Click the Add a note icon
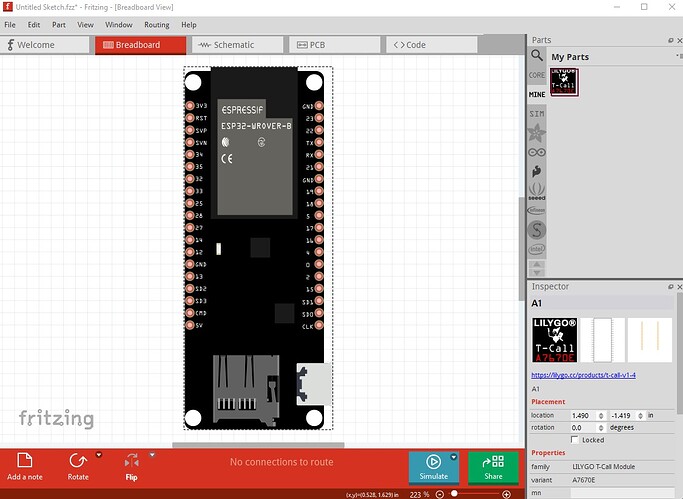The image size is (683, 499). tap(25, 462)
